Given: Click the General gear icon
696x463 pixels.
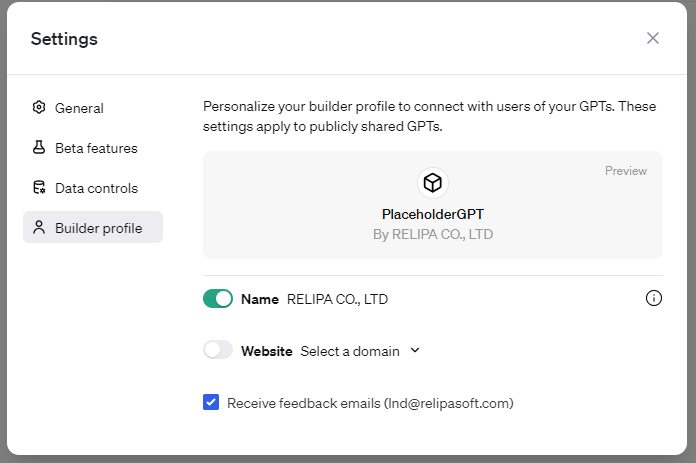Looking at the screenshot, I should 39,108.
